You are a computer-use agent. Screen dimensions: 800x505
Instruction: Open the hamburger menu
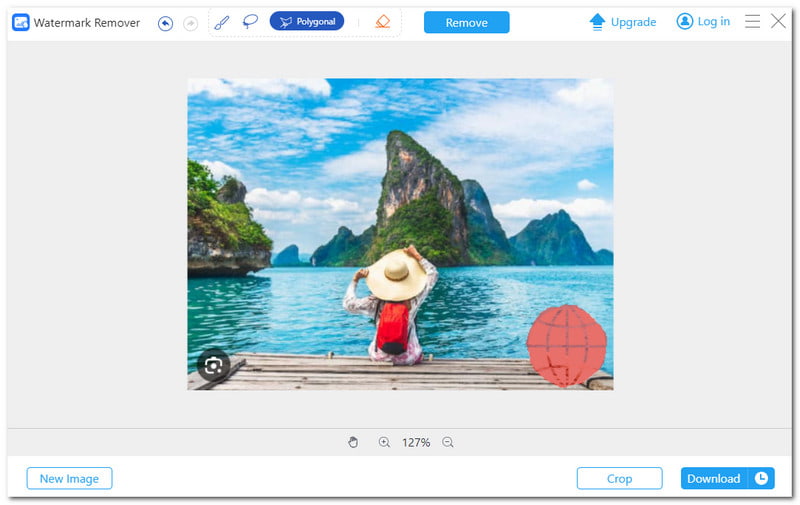click(x=753, y=21)
